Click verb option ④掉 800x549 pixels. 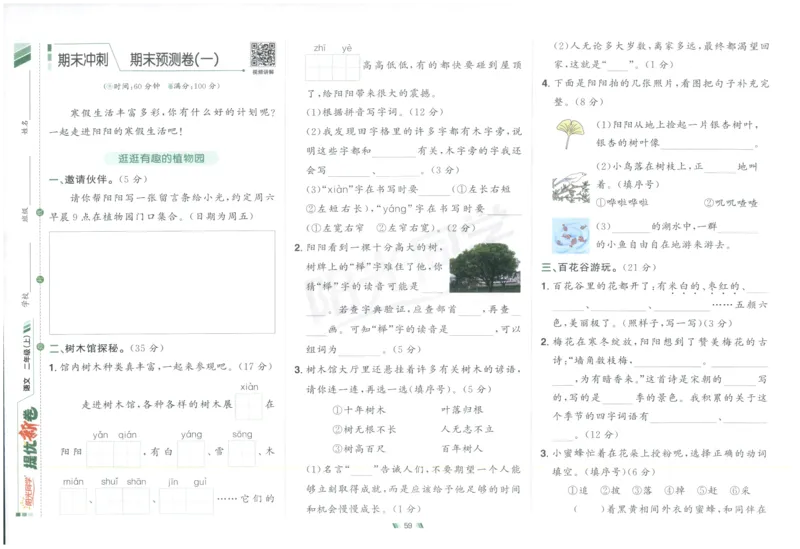[x=674, y=490]
